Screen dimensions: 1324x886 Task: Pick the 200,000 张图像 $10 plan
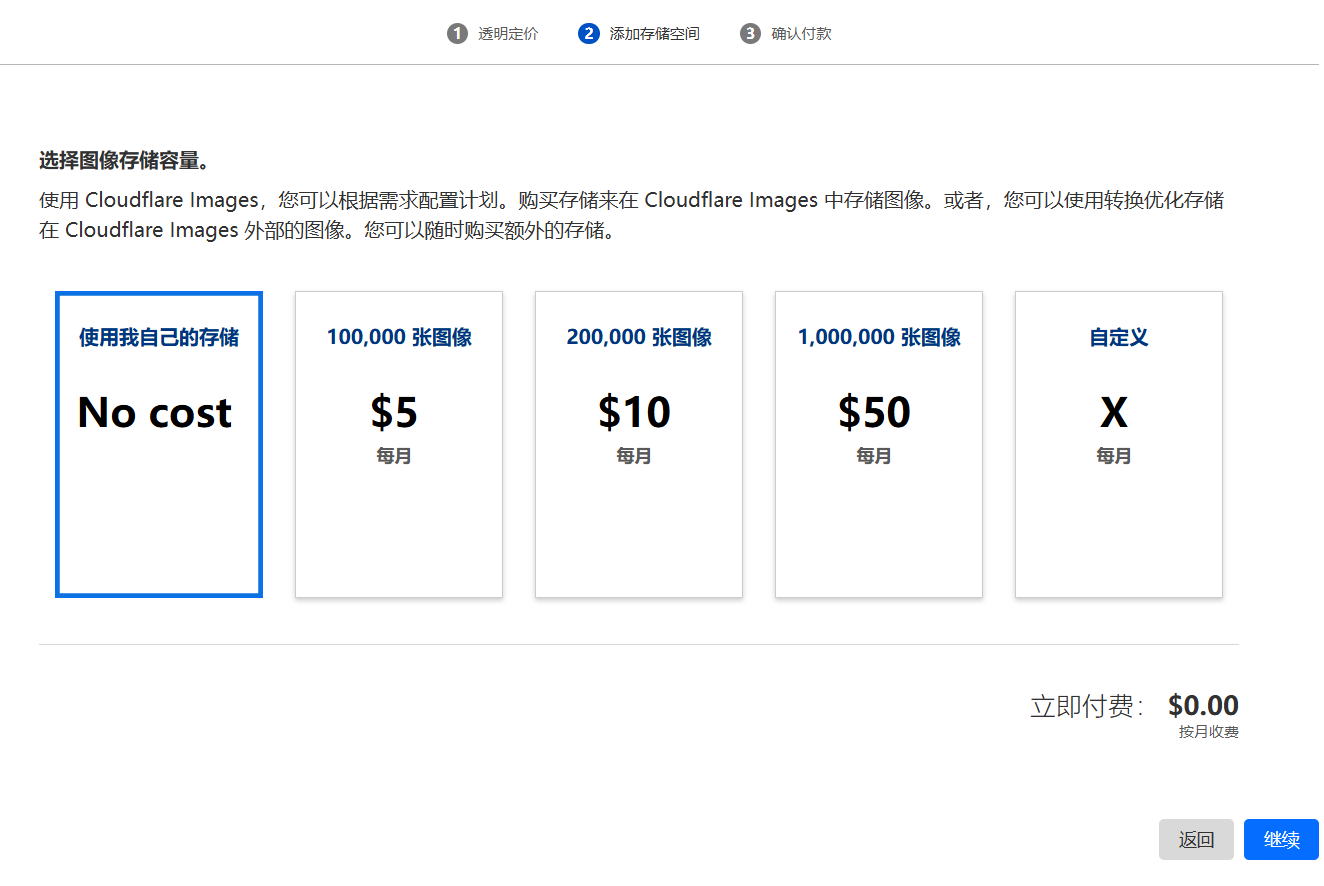pyautogui.click(x=639, y=444)
